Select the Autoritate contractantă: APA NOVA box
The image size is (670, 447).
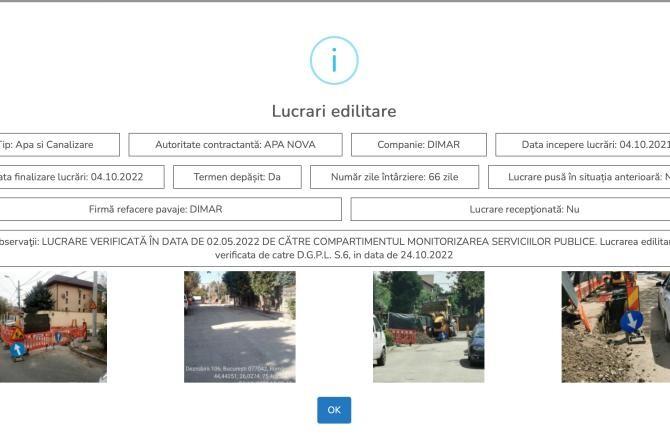click(x=235, y=145)
